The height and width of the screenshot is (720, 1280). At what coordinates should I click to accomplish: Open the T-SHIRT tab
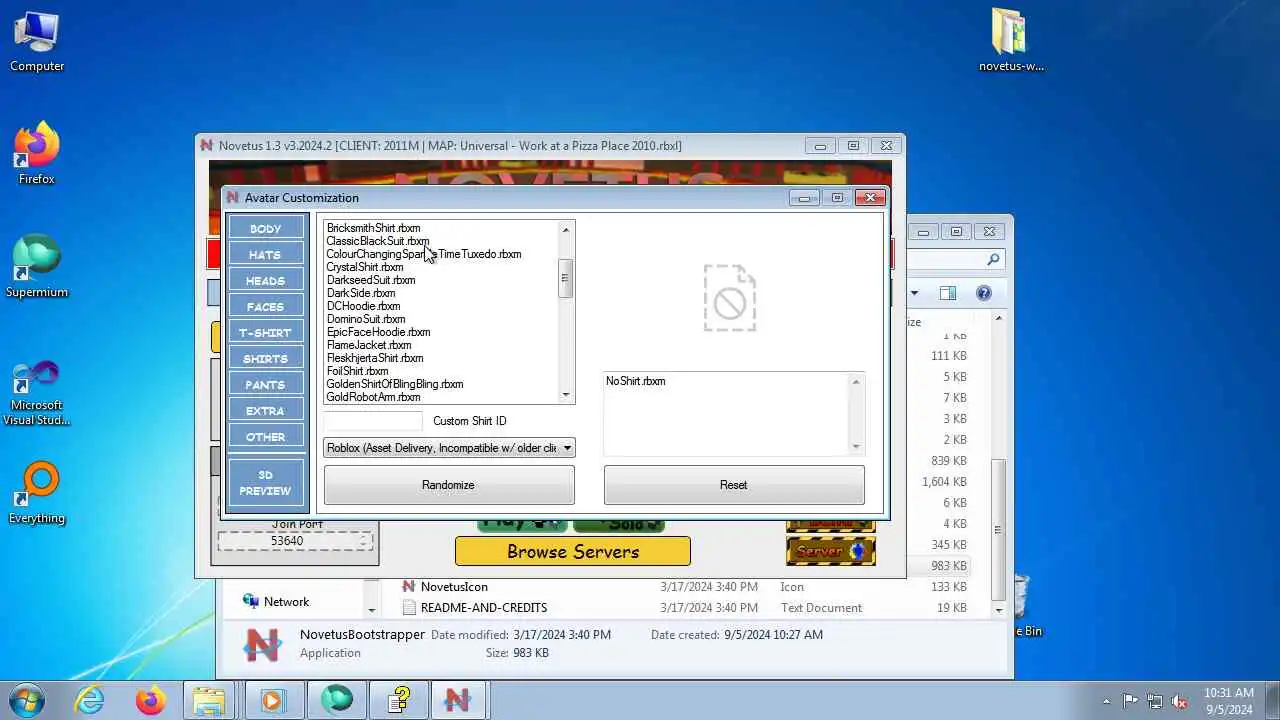pos(265,332)
